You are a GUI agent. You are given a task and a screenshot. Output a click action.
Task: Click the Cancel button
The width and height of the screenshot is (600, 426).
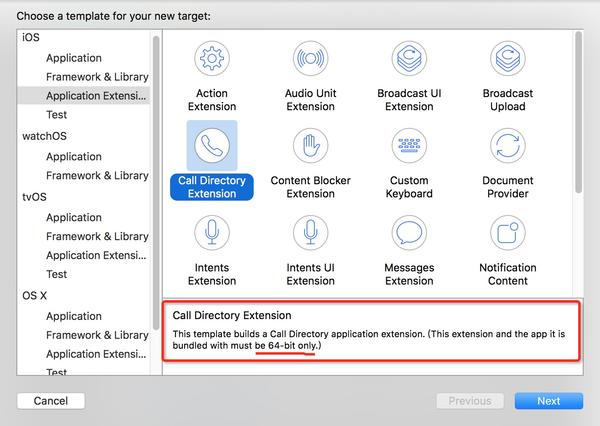tap(51, 401)
